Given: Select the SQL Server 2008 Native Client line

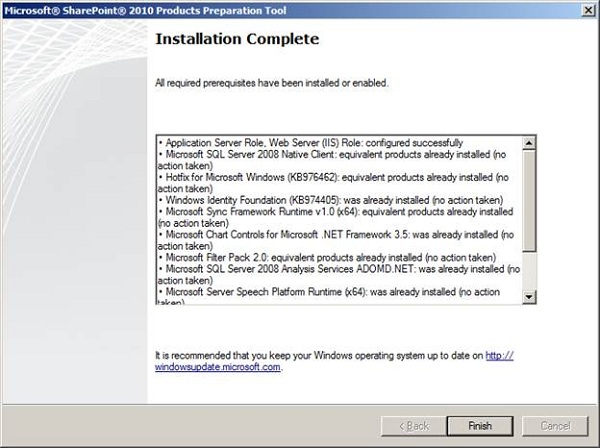Looking at the screenshot, I should tap(332, 160).
